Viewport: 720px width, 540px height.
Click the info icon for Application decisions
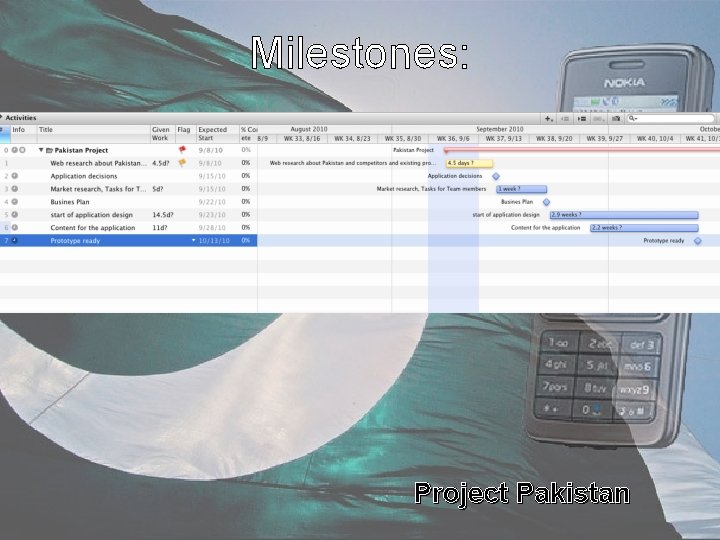pyautogui.click(x=15, y=176)
